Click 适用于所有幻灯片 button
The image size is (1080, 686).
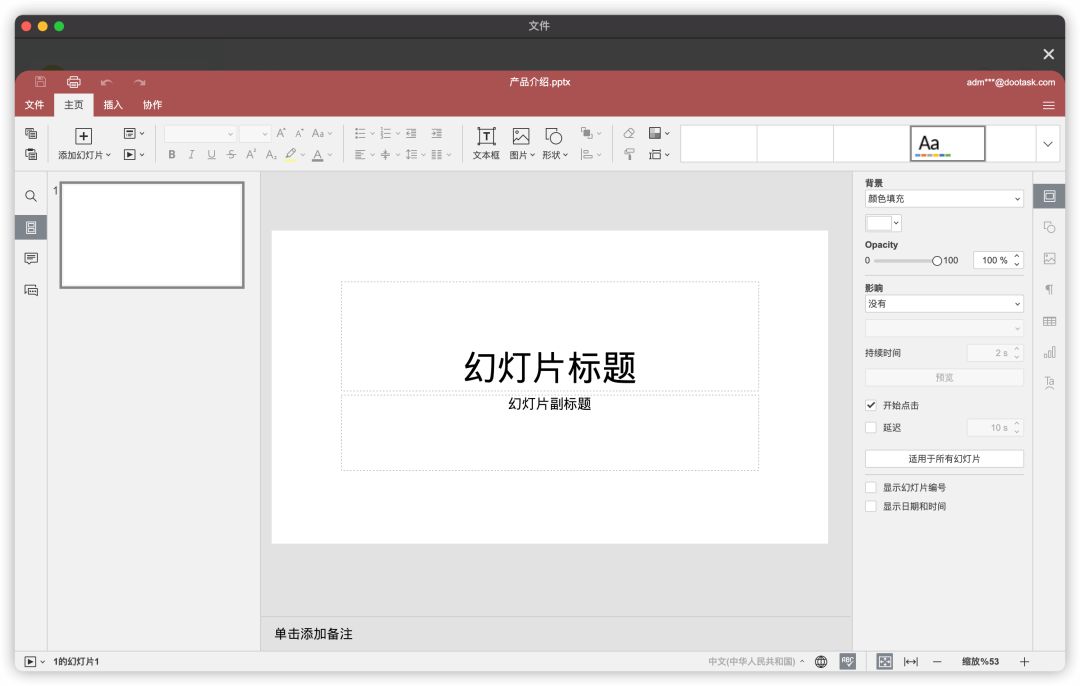944,459
